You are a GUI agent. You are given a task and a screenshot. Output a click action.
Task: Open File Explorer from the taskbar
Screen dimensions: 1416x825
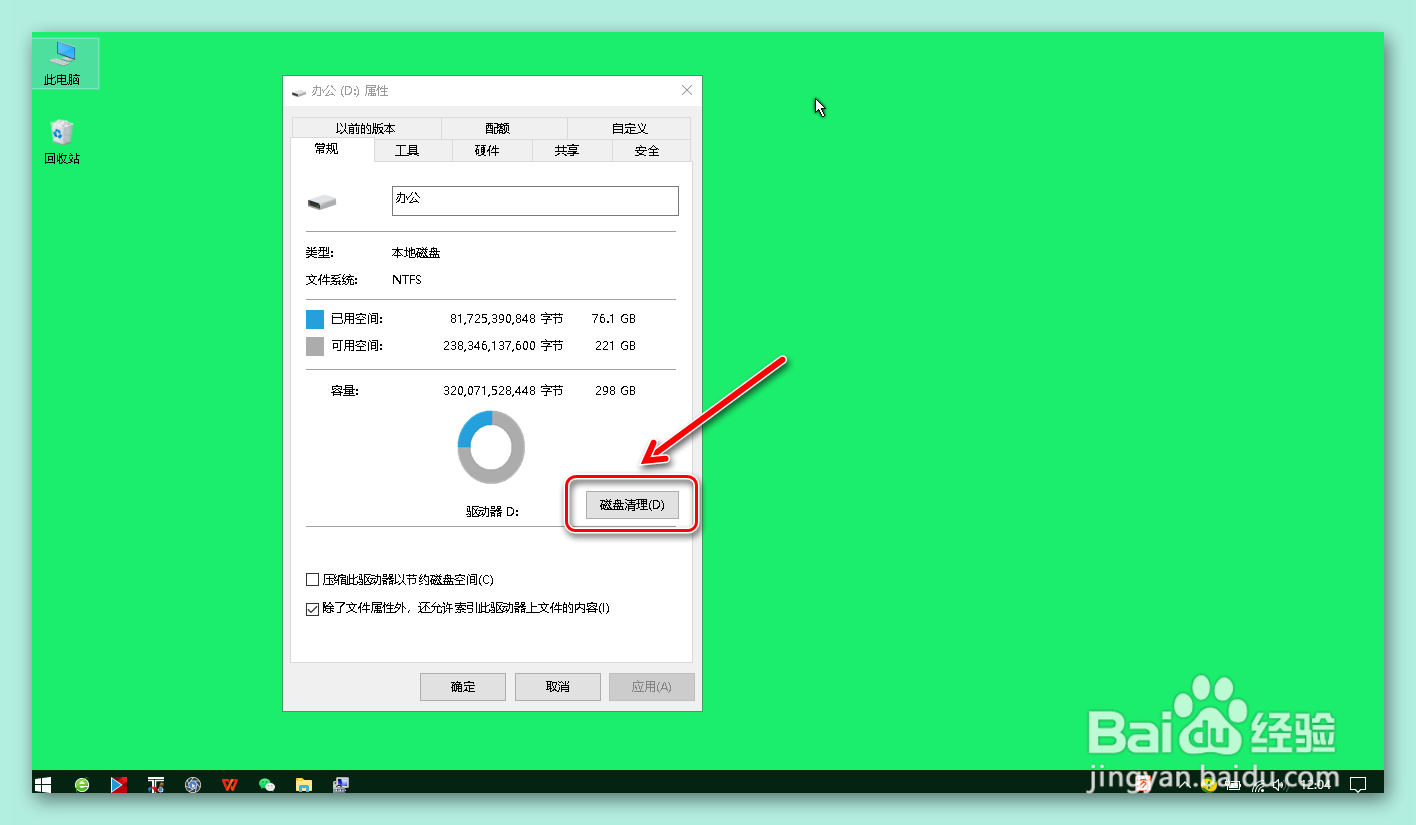click(x=303, y=785)
